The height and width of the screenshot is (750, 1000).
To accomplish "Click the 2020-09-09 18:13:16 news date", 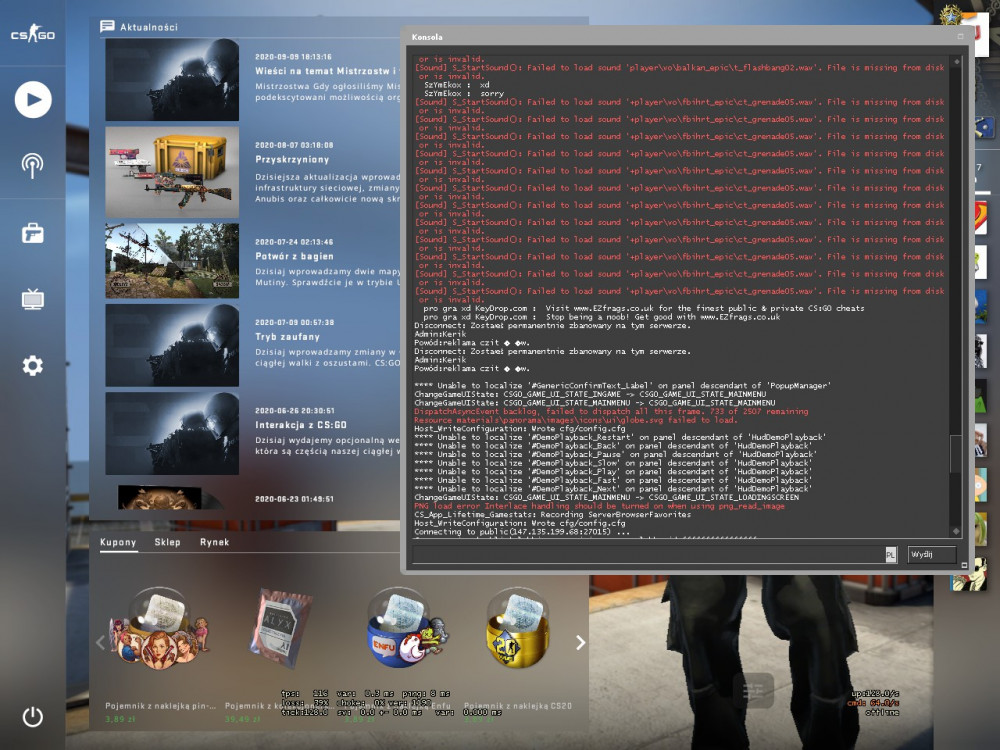I will pyautogui.click(x=293, y=57).
